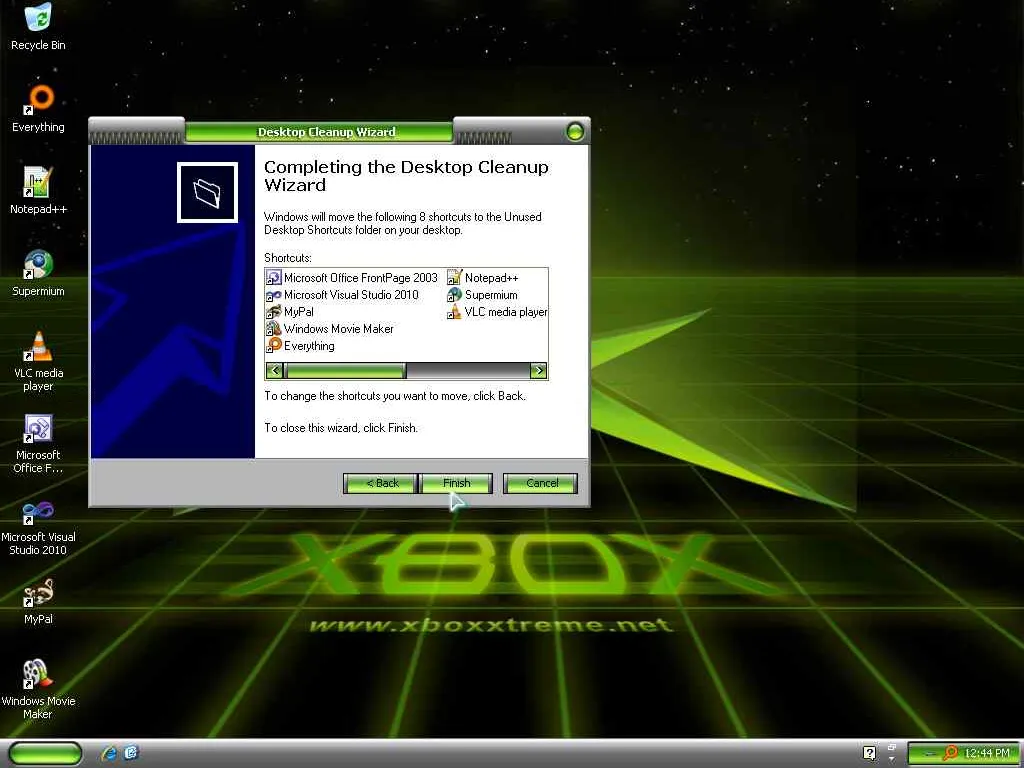Screen dimensions: 1024x768
Task: Click the VLC media player icon in the list
Action: pos(455,312)
